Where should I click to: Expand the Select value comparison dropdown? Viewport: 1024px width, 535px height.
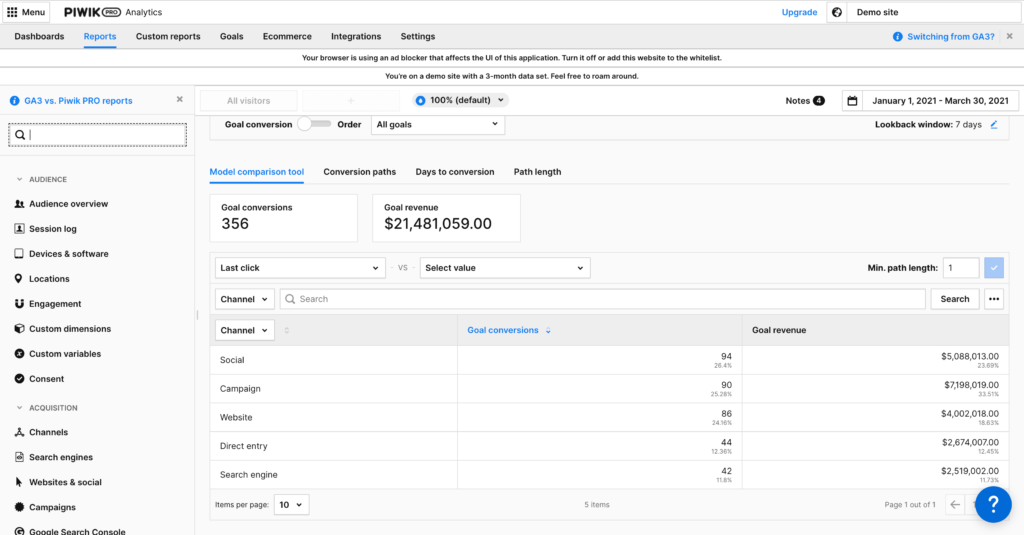coord(505,268)
